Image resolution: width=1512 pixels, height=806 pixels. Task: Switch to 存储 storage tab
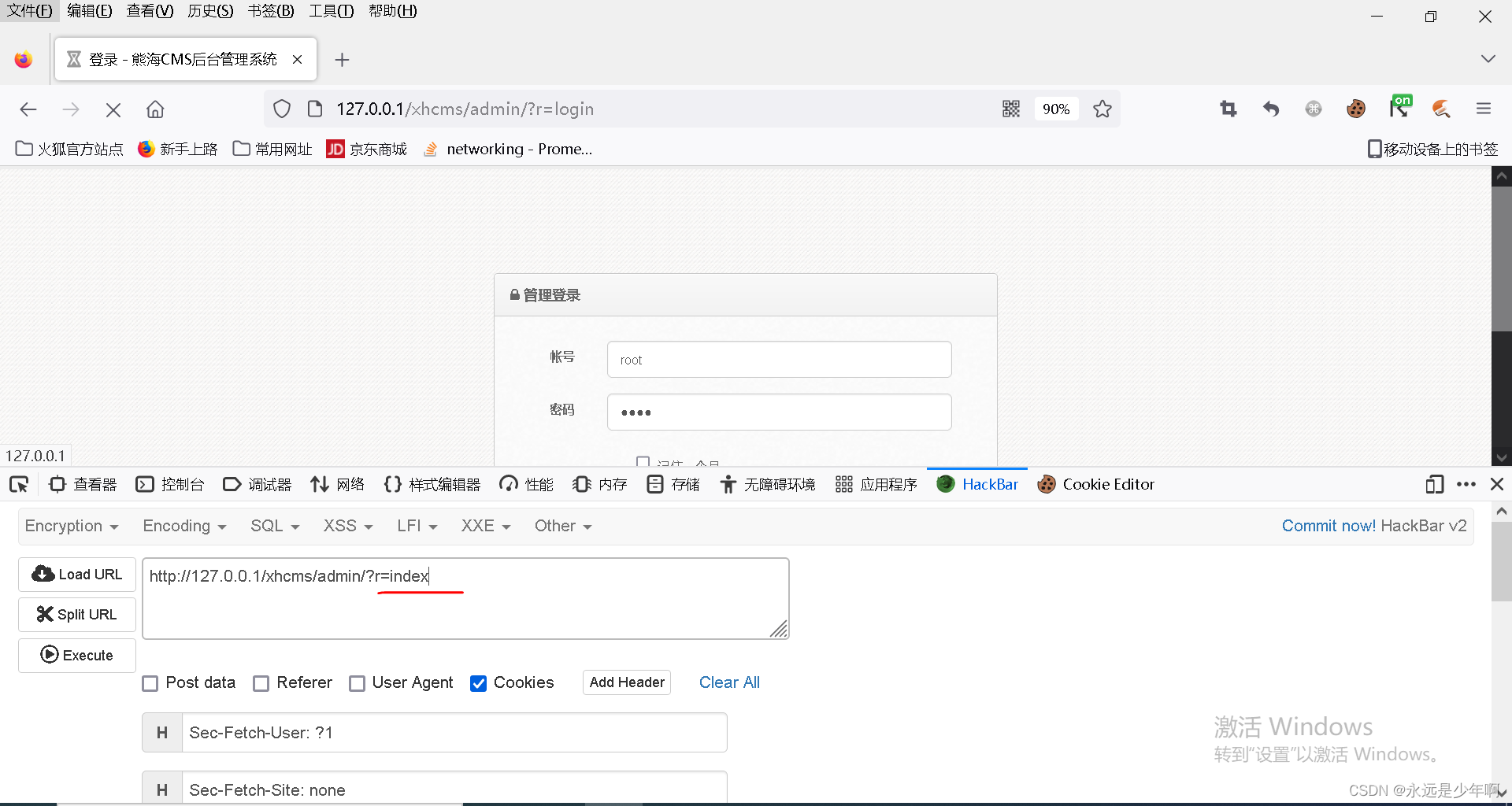point(673,484)
